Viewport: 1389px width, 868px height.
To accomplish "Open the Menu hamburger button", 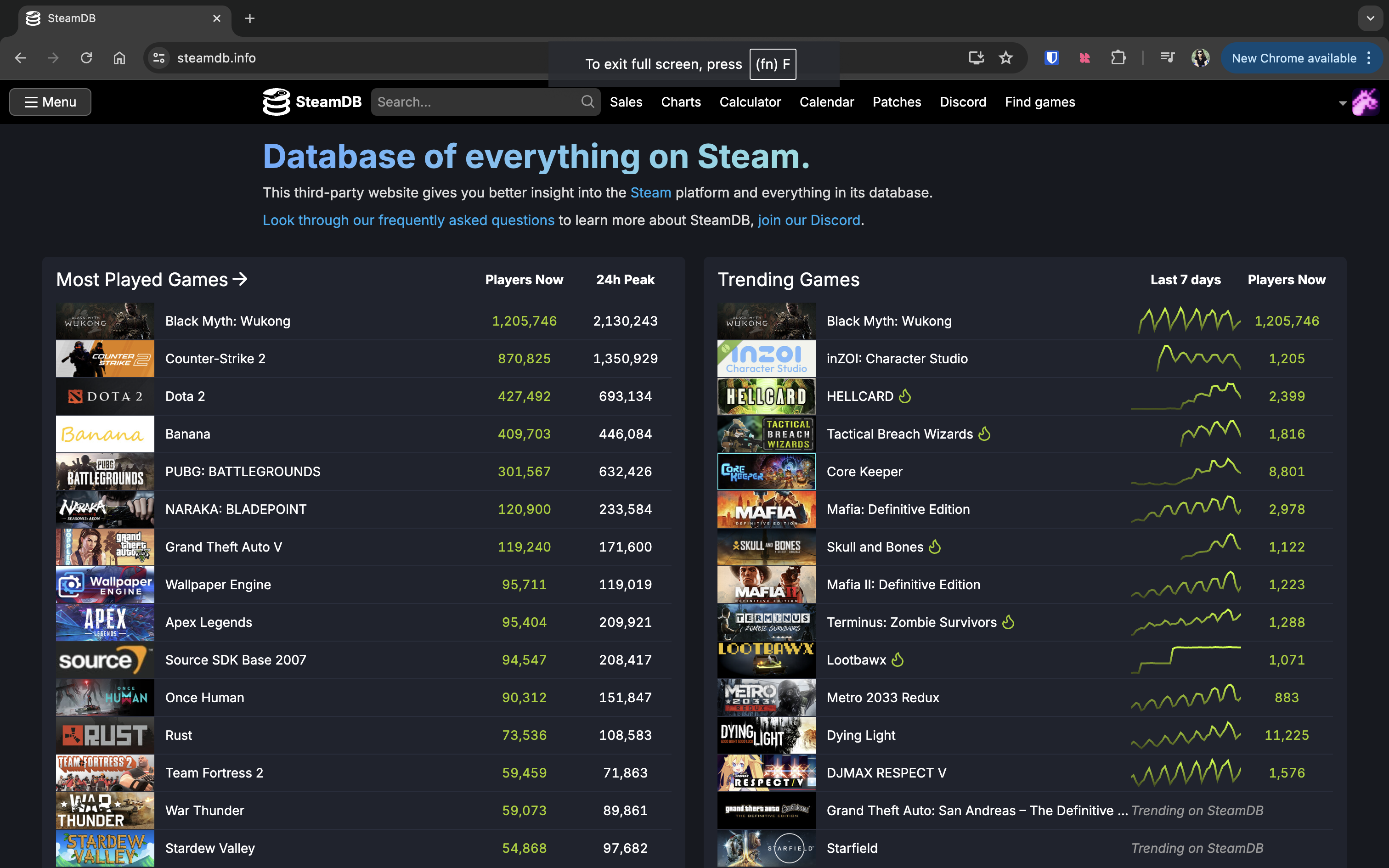I will pyautogui.click(x=50, y=101).
